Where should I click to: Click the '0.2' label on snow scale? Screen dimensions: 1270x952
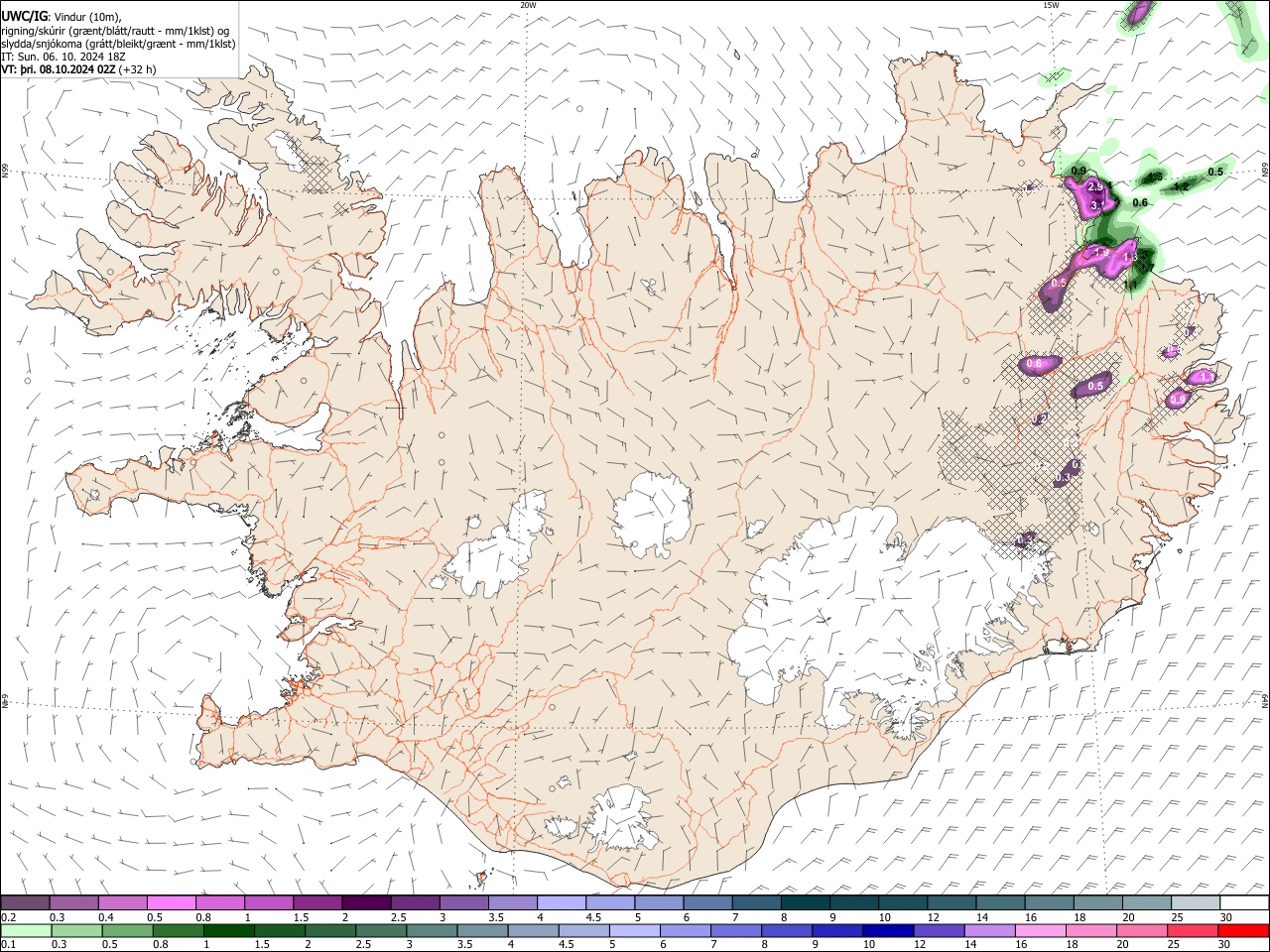(9, 917)
